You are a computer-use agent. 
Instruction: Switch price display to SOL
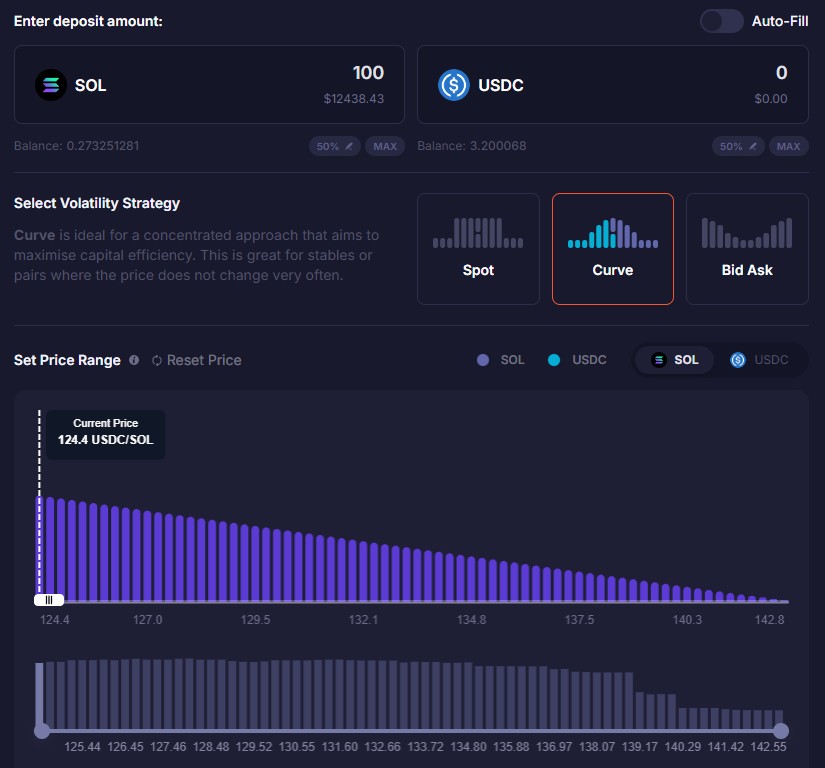click(x=675, y=360)
